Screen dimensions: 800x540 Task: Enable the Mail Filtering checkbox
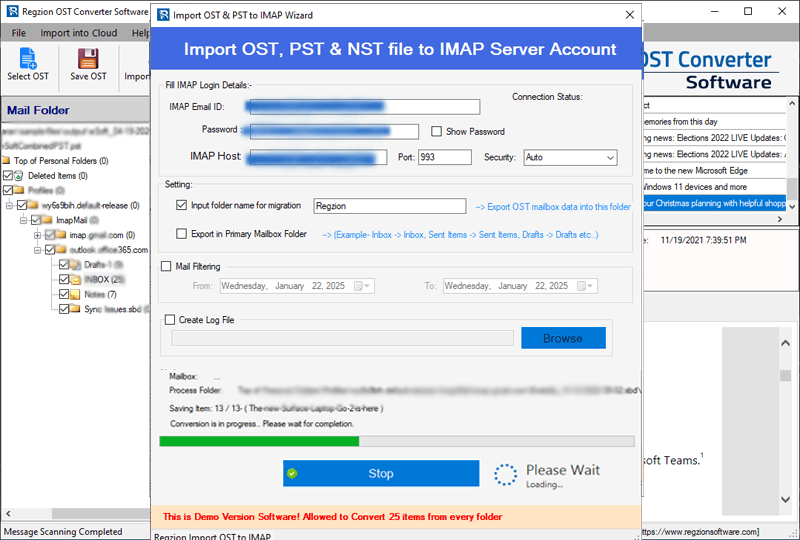coord(167,266)
